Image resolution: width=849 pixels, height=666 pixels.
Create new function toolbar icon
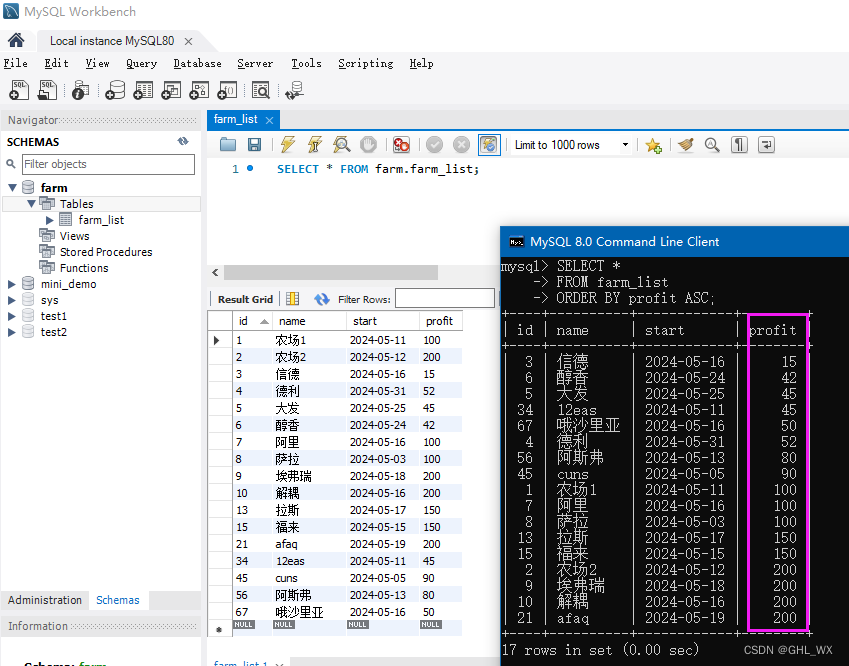[x=227, y=90]
